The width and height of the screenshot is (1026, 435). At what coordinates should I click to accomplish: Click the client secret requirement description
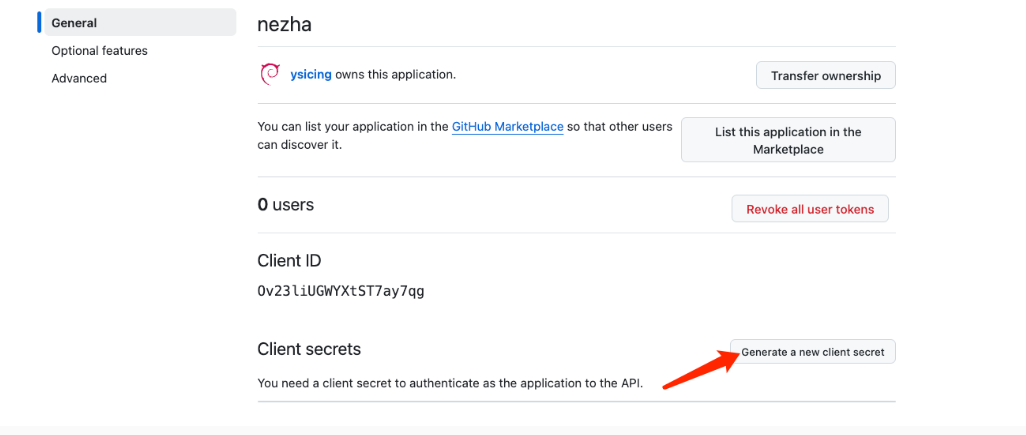point(448,382)
